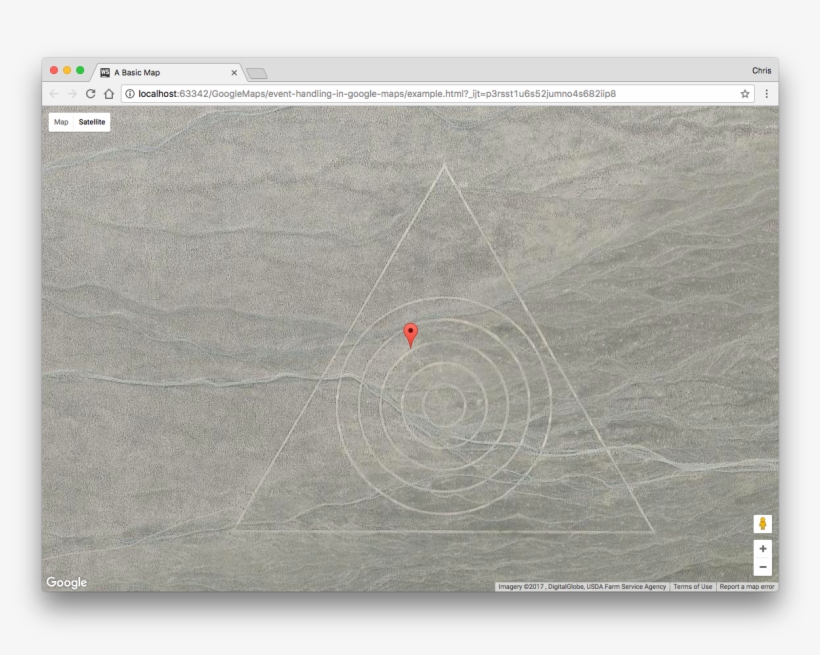Screen dimensions: 820x655
Task: Open the Chrome three-dot menu
Action: 767,94
